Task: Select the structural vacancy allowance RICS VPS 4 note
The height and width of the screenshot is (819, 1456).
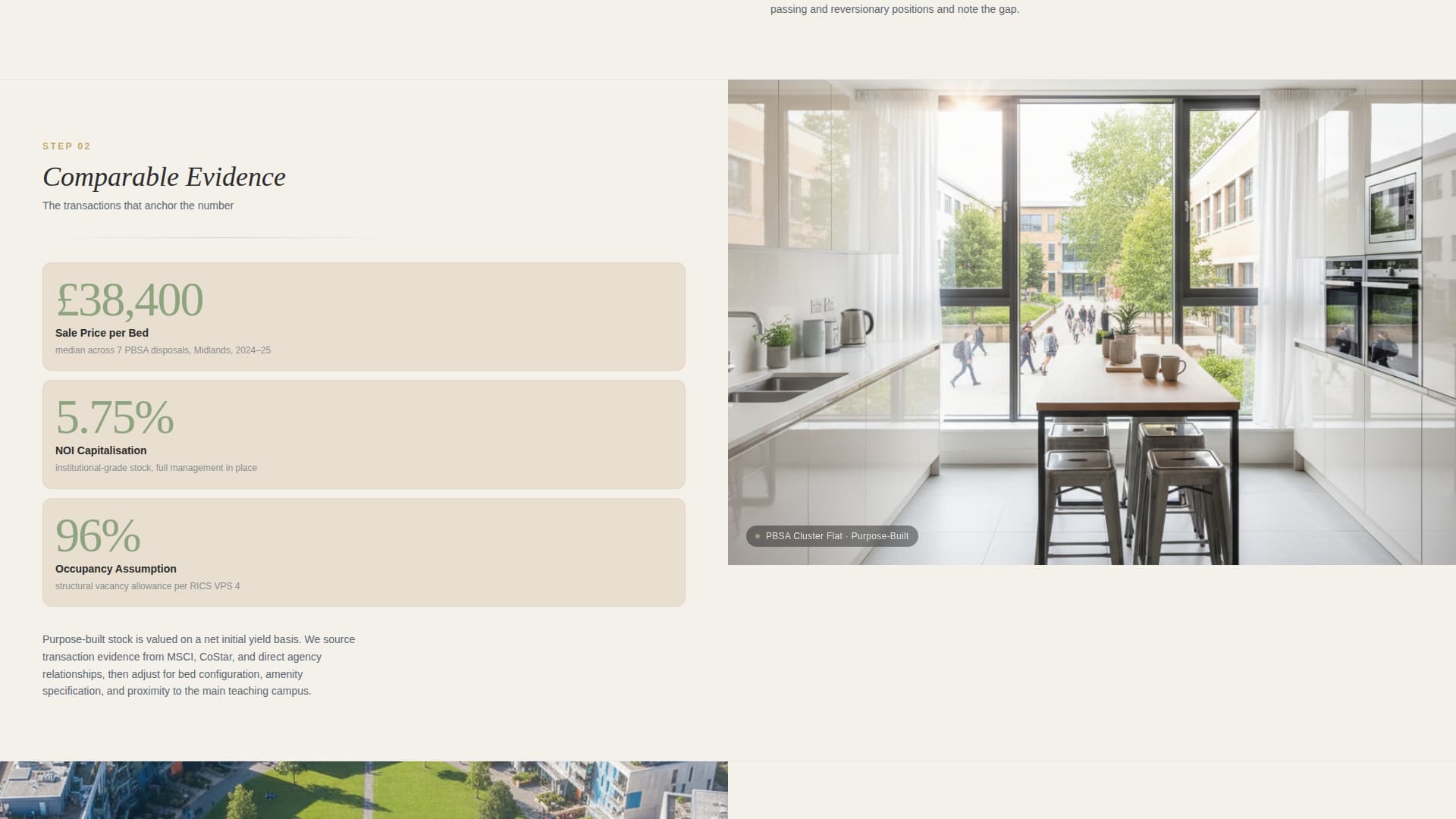Action: click(x=147, y=585)
